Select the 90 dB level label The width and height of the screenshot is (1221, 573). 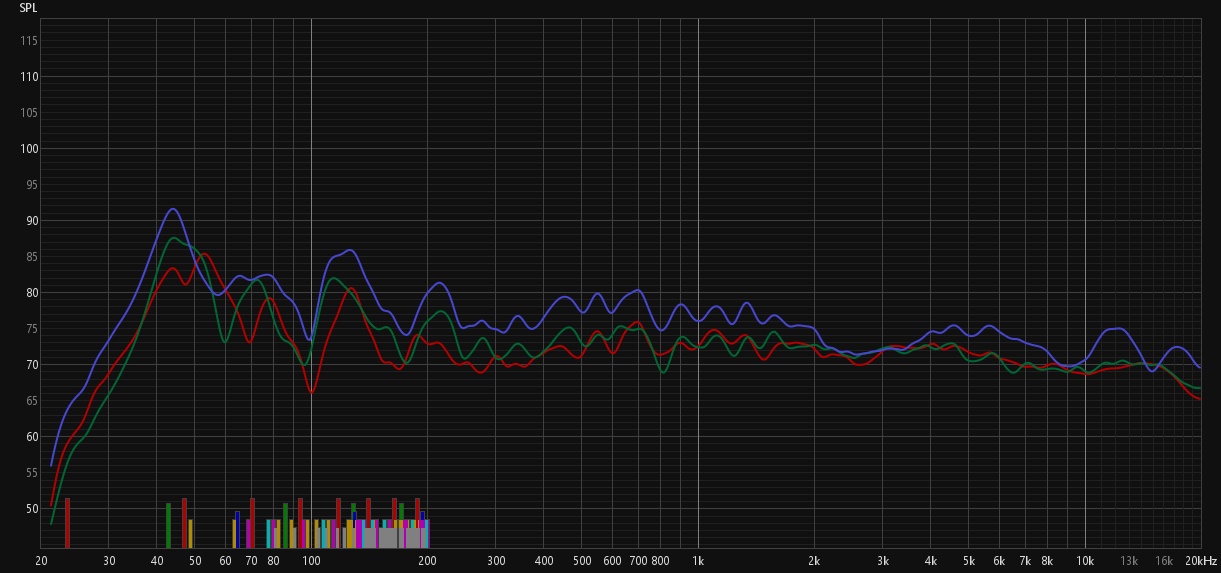coord(31,221)
